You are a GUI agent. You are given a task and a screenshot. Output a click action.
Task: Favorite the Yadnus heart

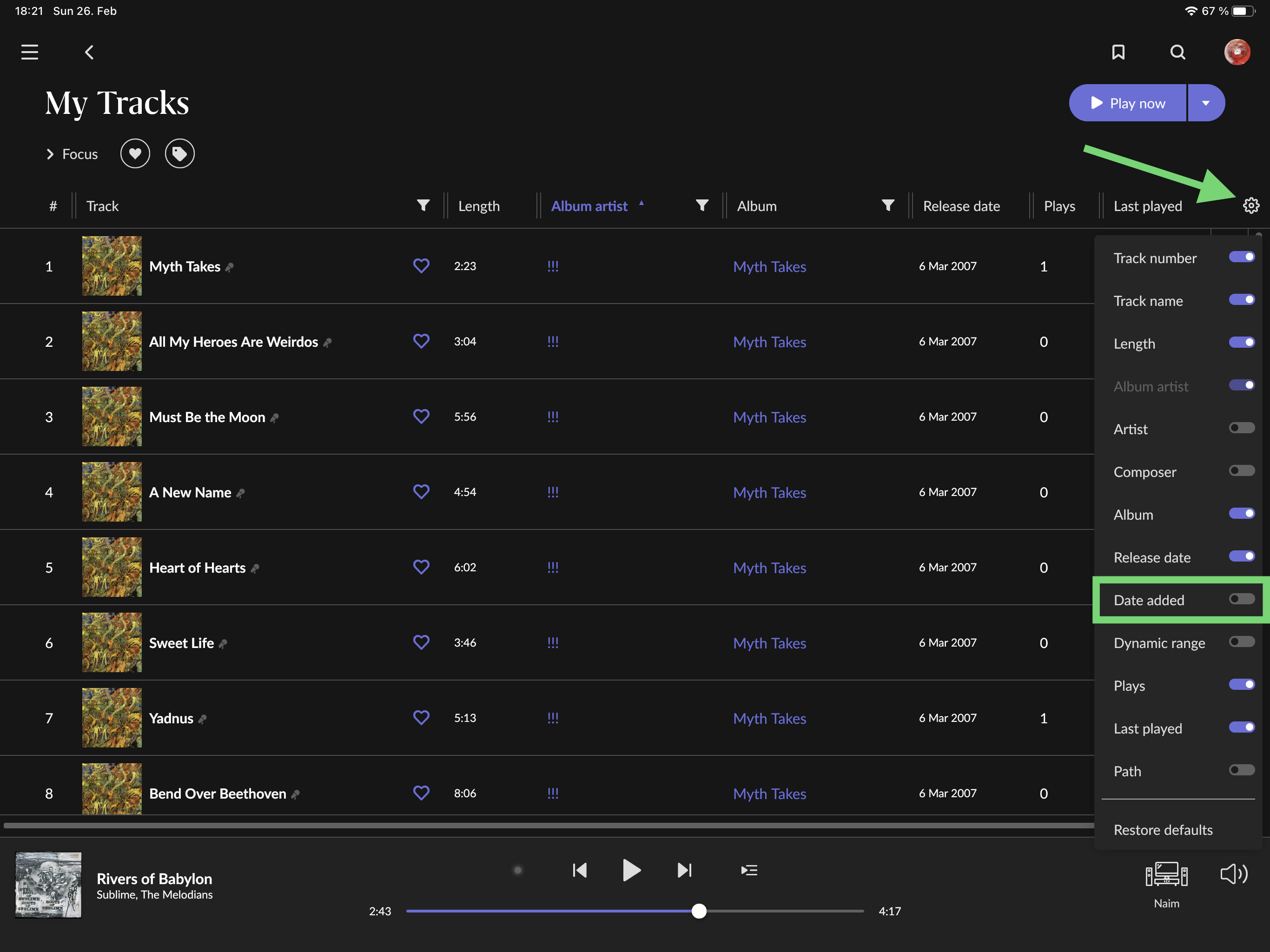tap(422, 717)
